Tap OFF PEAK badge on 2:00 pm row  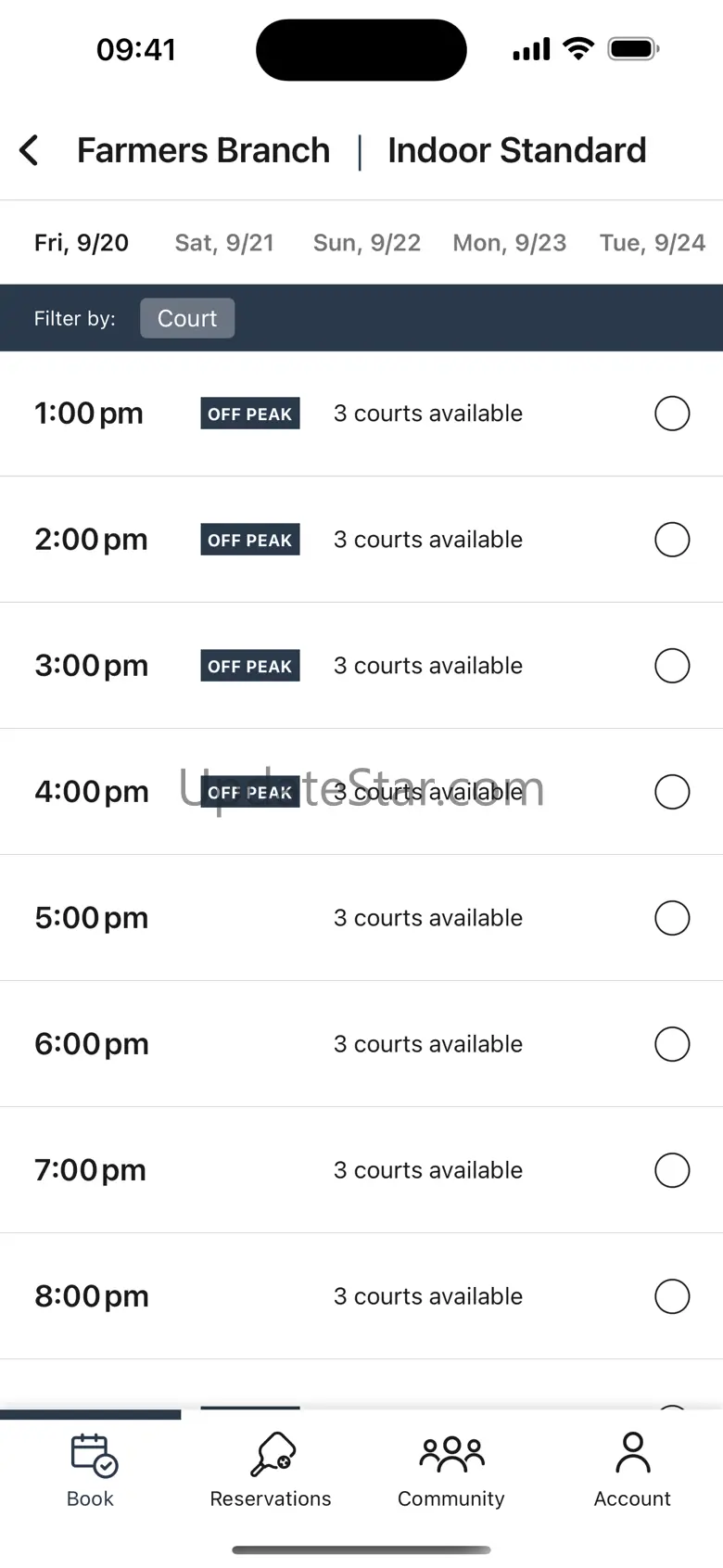[250, 540]
